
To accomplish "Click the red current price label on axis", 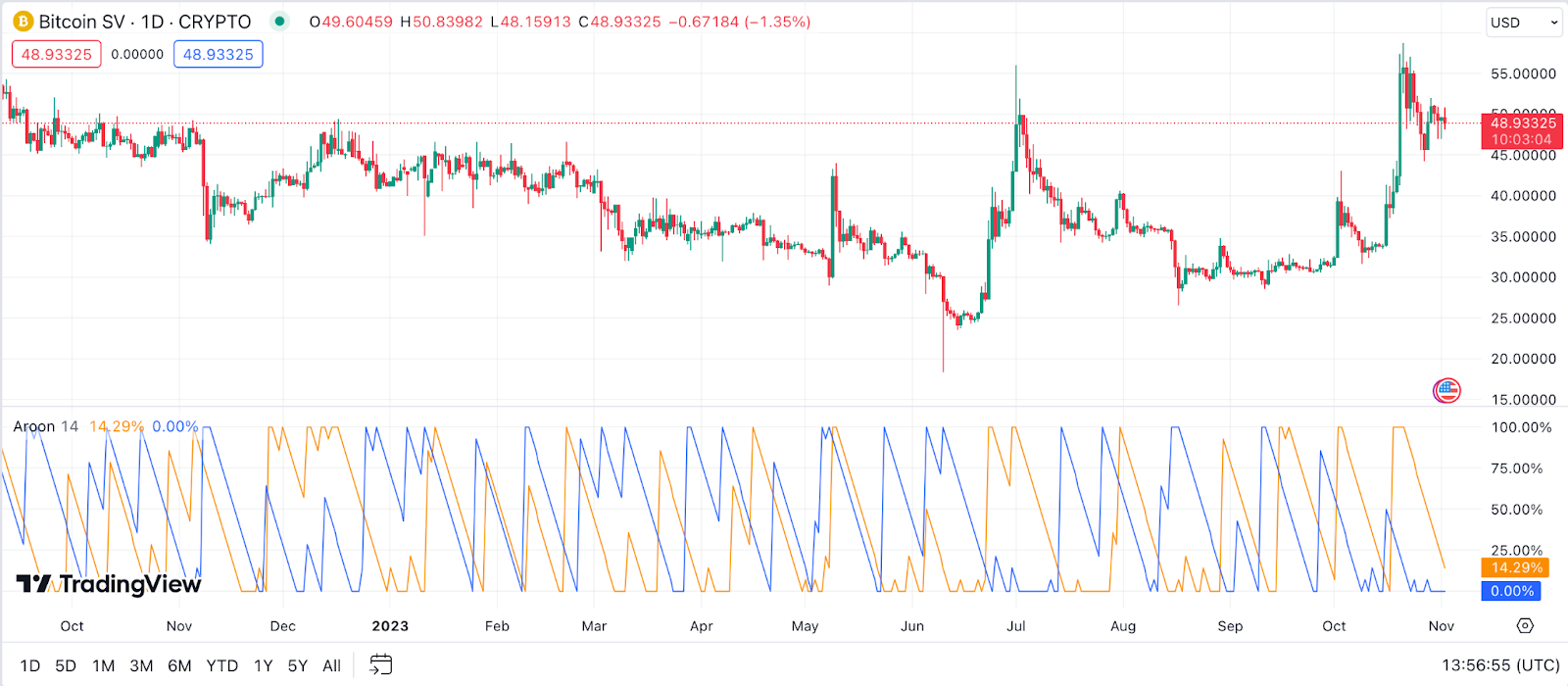I will tap(1523, 130).
